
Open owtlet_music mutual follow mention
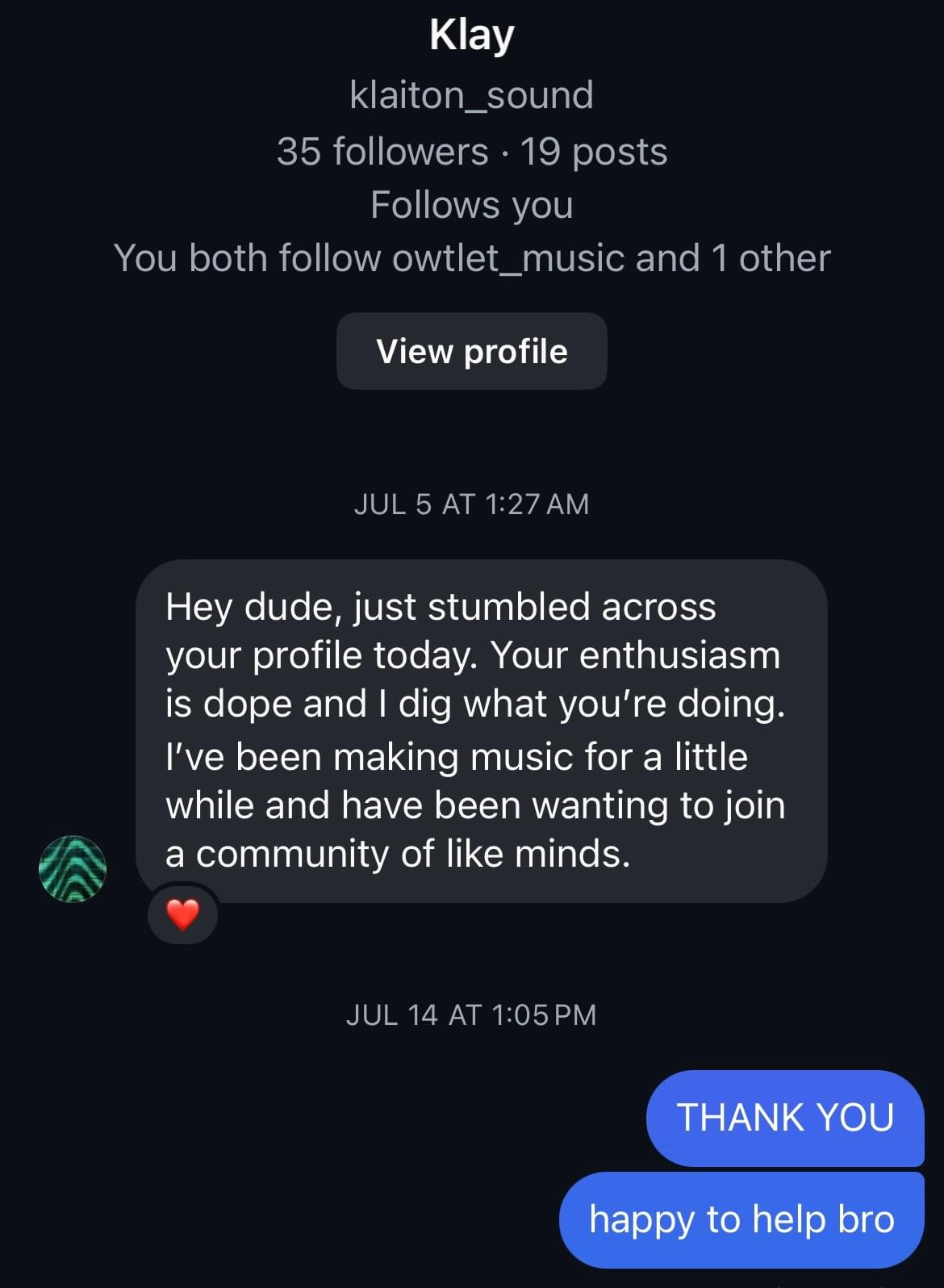click(x=510, y=258)
